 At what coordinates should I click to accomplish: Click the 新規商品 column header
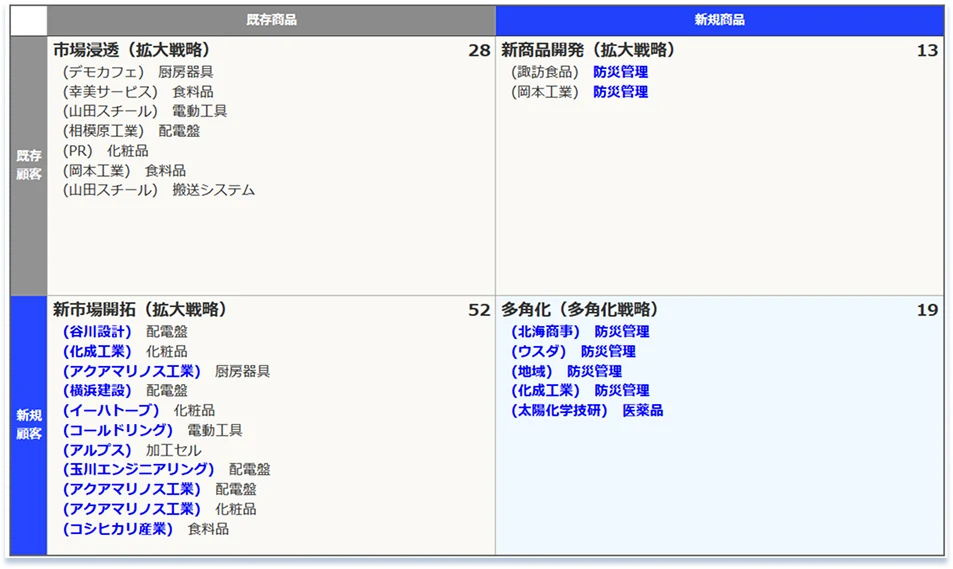coord(720,20)
